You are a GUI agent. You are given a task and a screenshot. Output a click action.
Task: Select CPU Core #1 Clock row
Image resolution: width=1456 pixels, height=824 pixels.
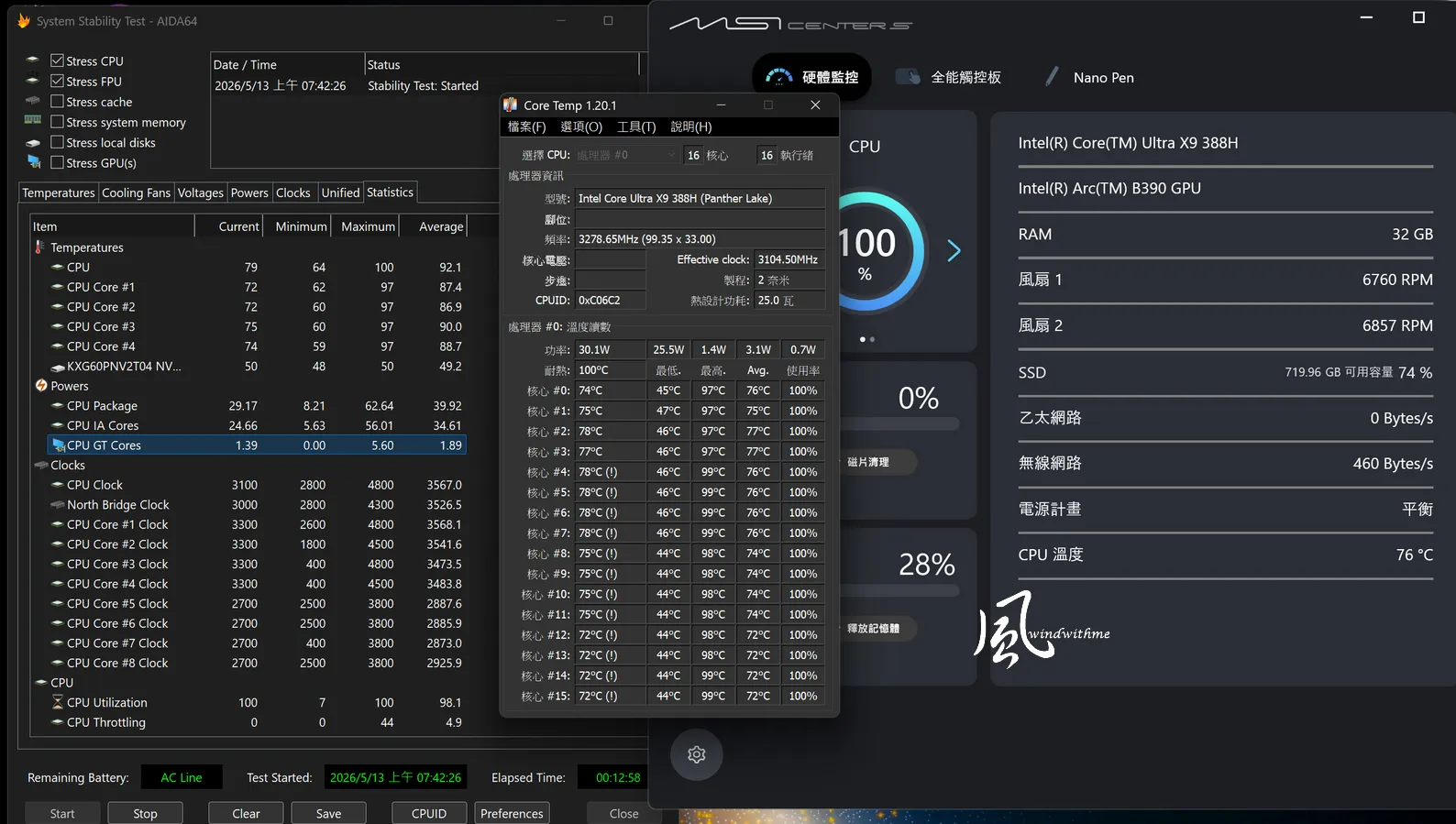pos(257,524)
